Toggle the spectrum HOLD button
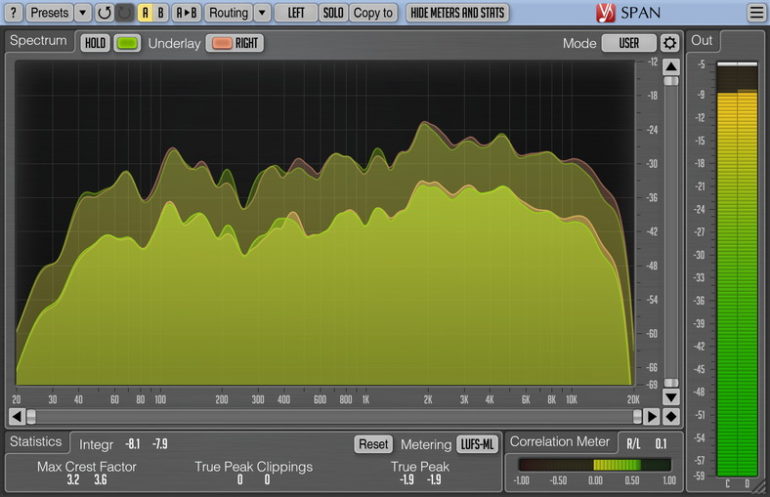This screenshot has height=497, width=770. point(95,43)
